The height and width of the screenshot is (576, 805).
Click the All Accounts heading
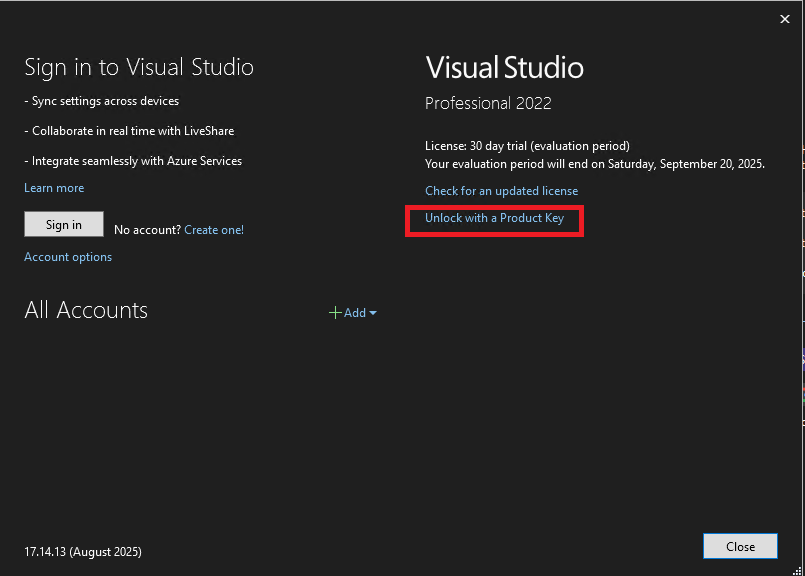pyautogui.click(x=86, y=310)
